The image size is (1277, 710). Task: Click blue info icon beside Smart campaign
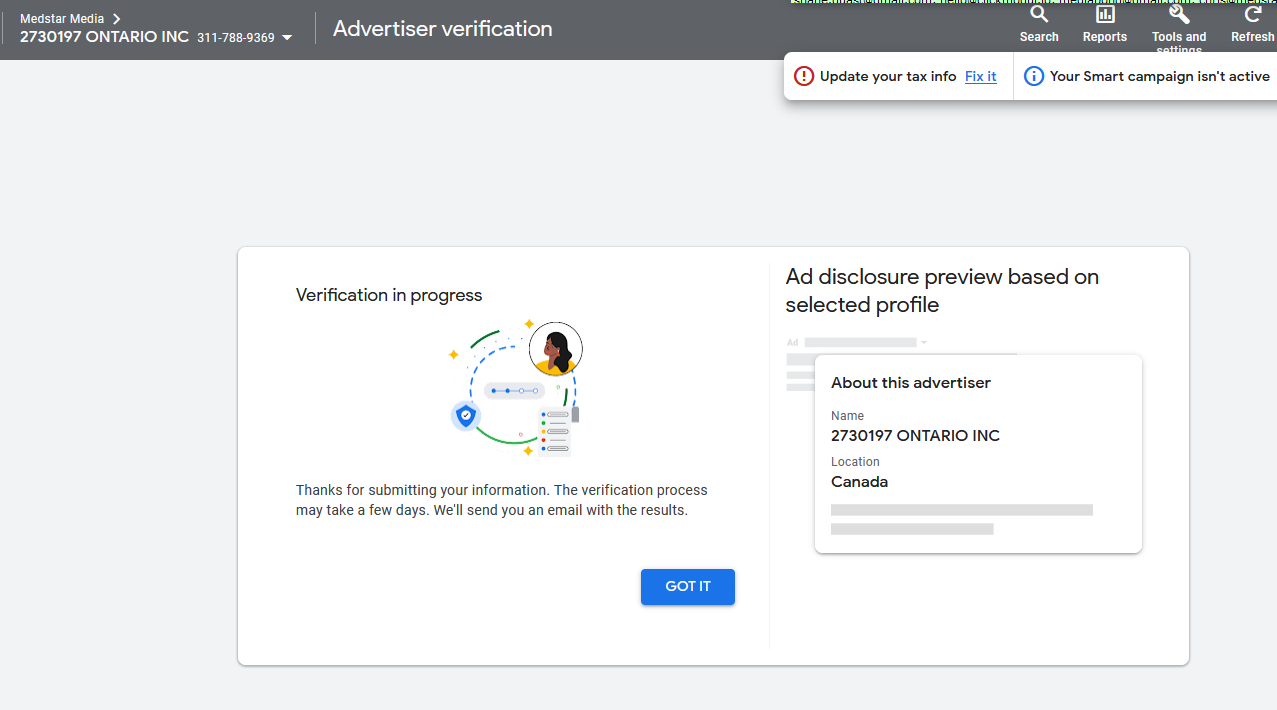[1034, 76]
